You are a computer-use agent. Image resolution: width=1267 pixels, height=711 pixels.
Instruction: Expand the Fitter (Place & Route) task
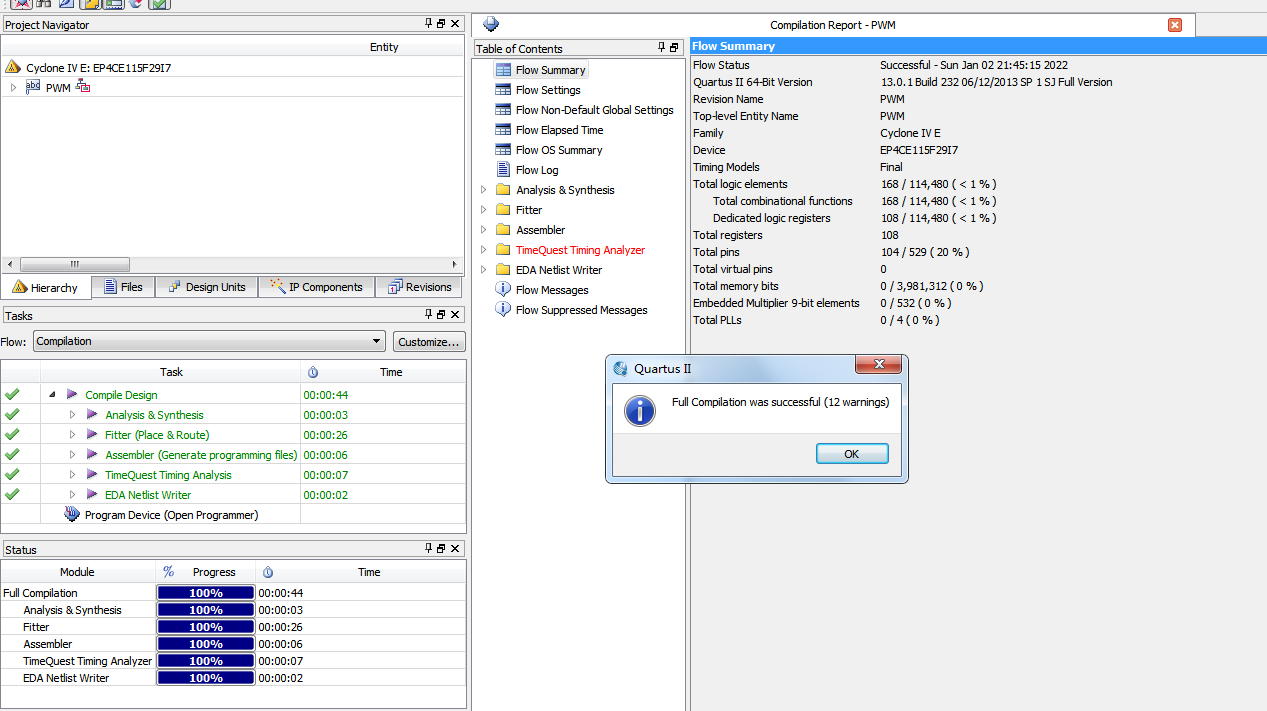[x=72, y=435]
